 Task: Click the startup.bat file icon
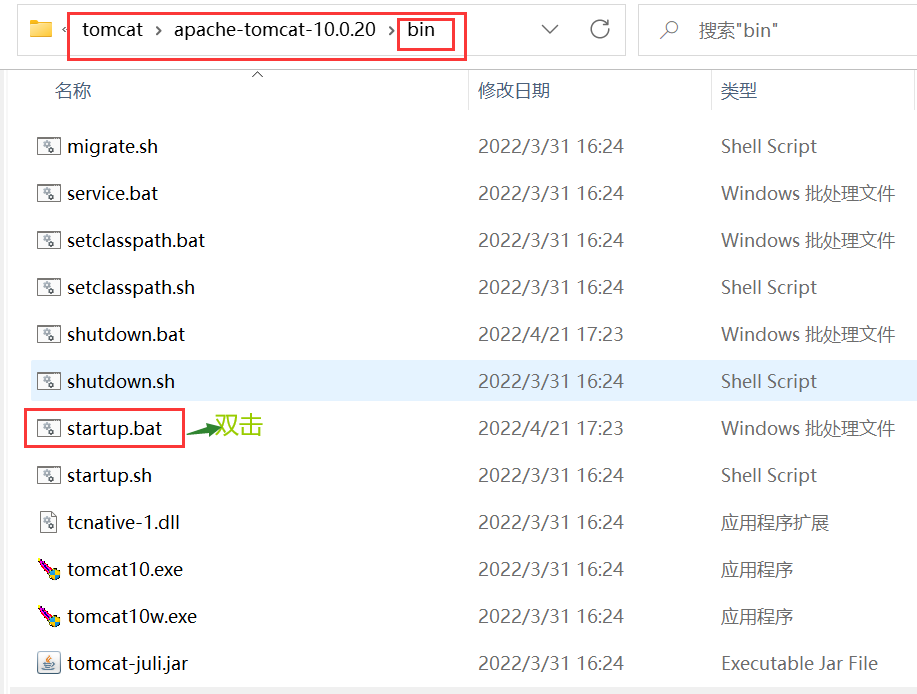pos(49,429)
